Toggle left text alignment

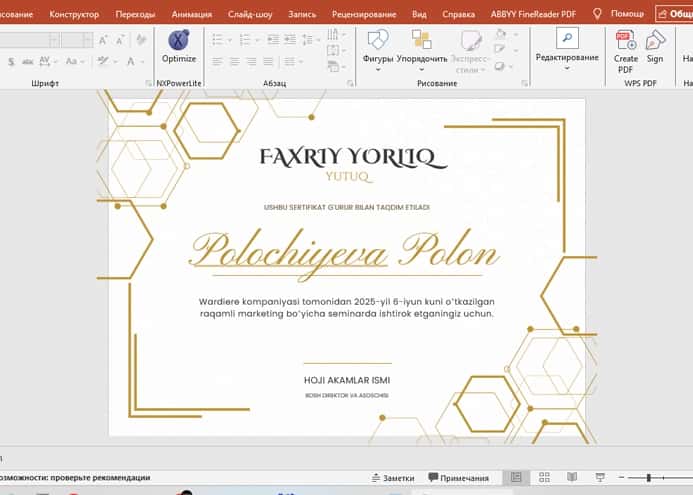click(x=217, y=61)
